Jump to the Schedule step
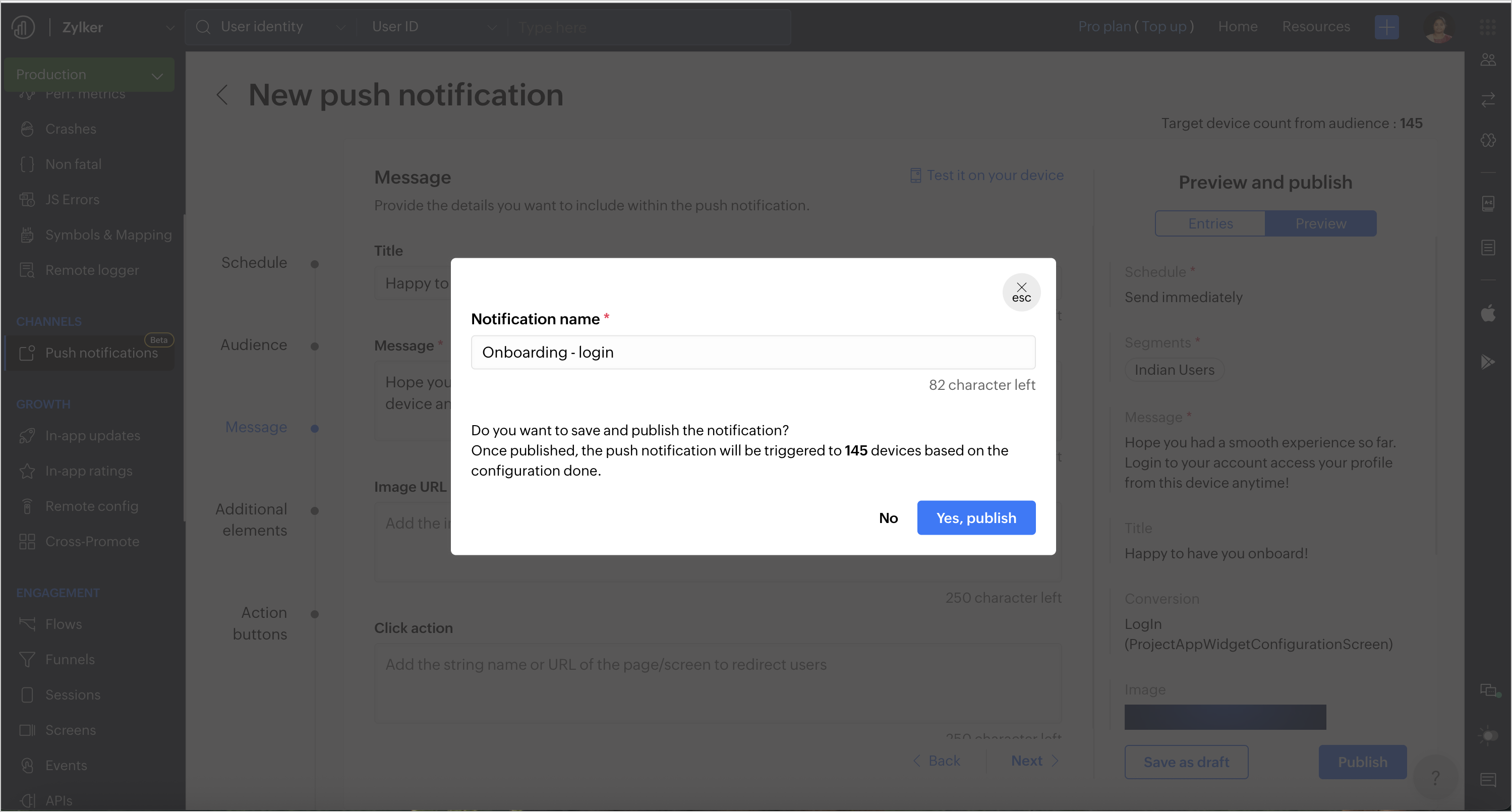 pyautogui.click(x=254, y=262)
